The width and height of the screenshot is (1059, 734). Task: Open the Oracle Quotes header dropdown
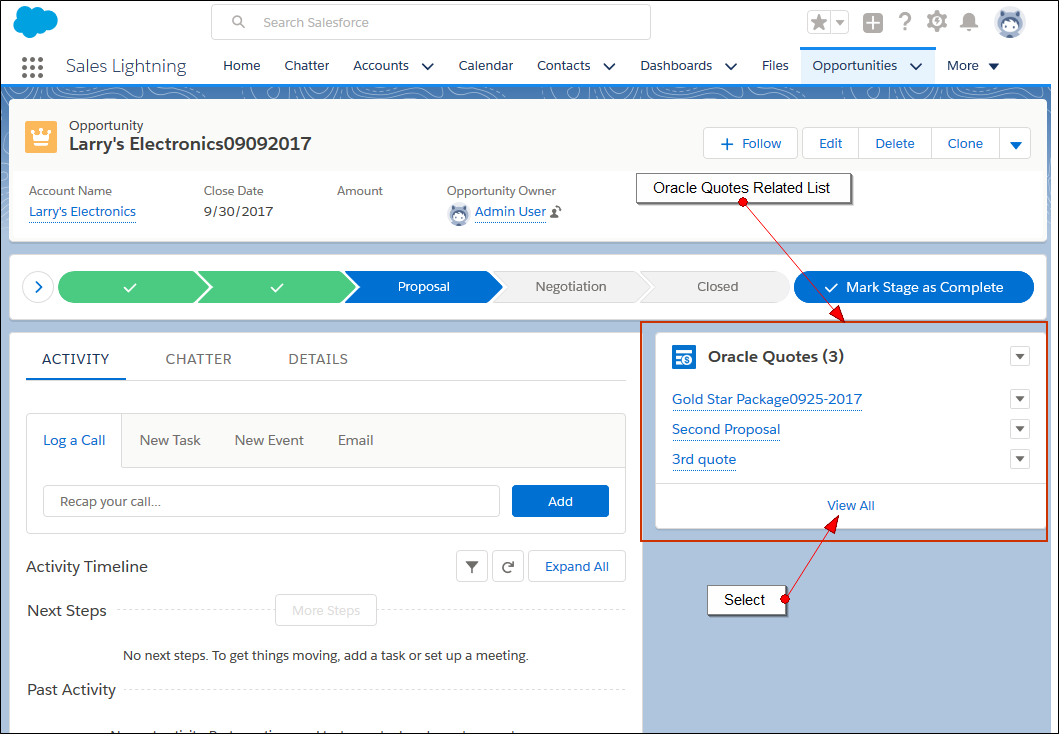click(1020, 357)
